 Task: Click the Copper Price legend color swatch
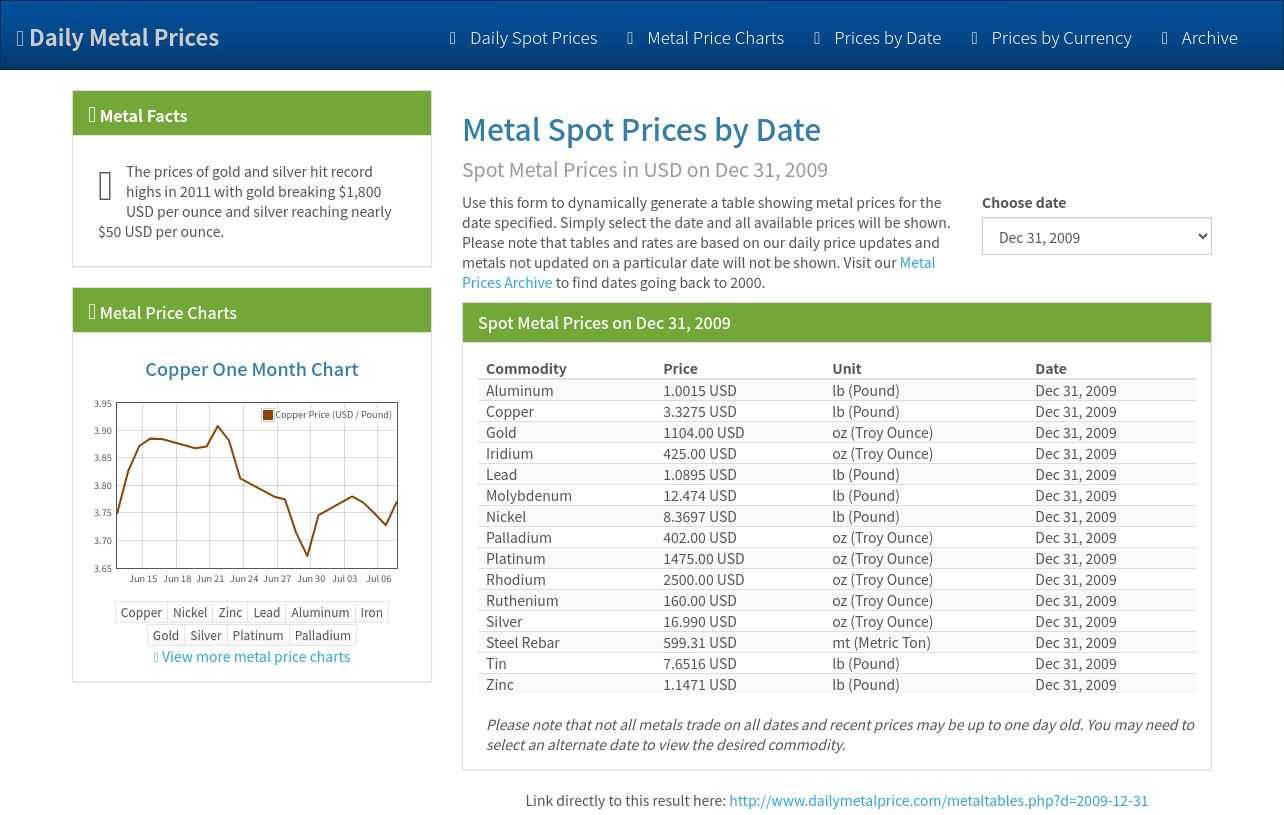coord(268,415)
